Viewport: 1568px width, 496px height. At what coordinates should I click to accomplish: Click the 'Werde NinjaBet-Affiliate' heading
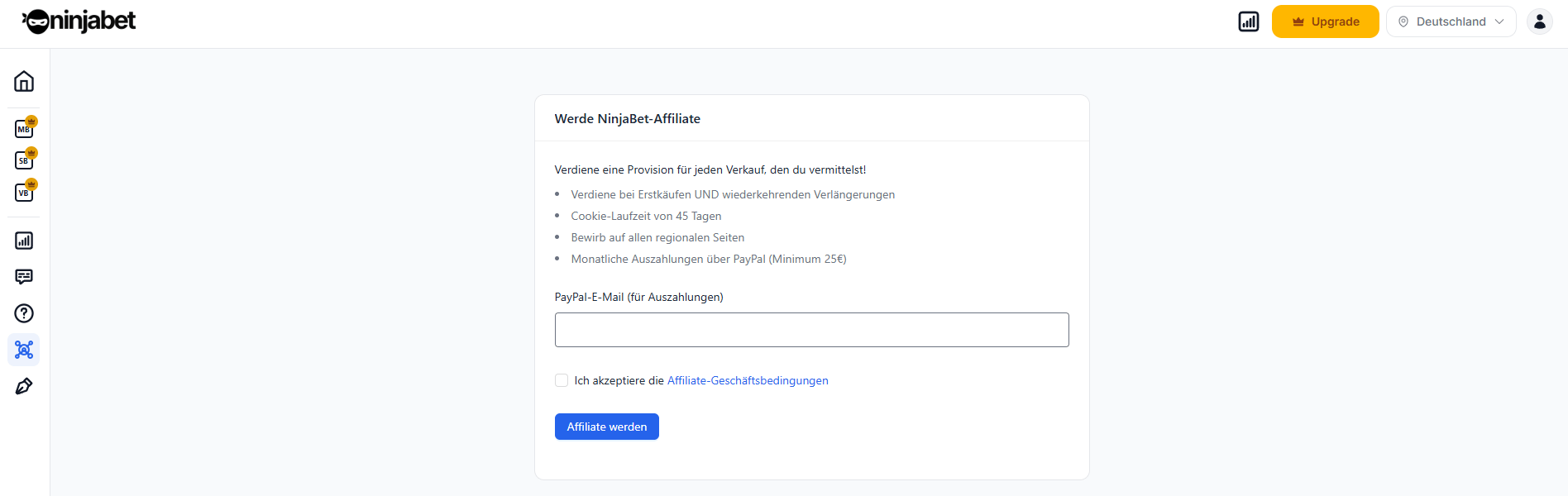pos(628,118)
